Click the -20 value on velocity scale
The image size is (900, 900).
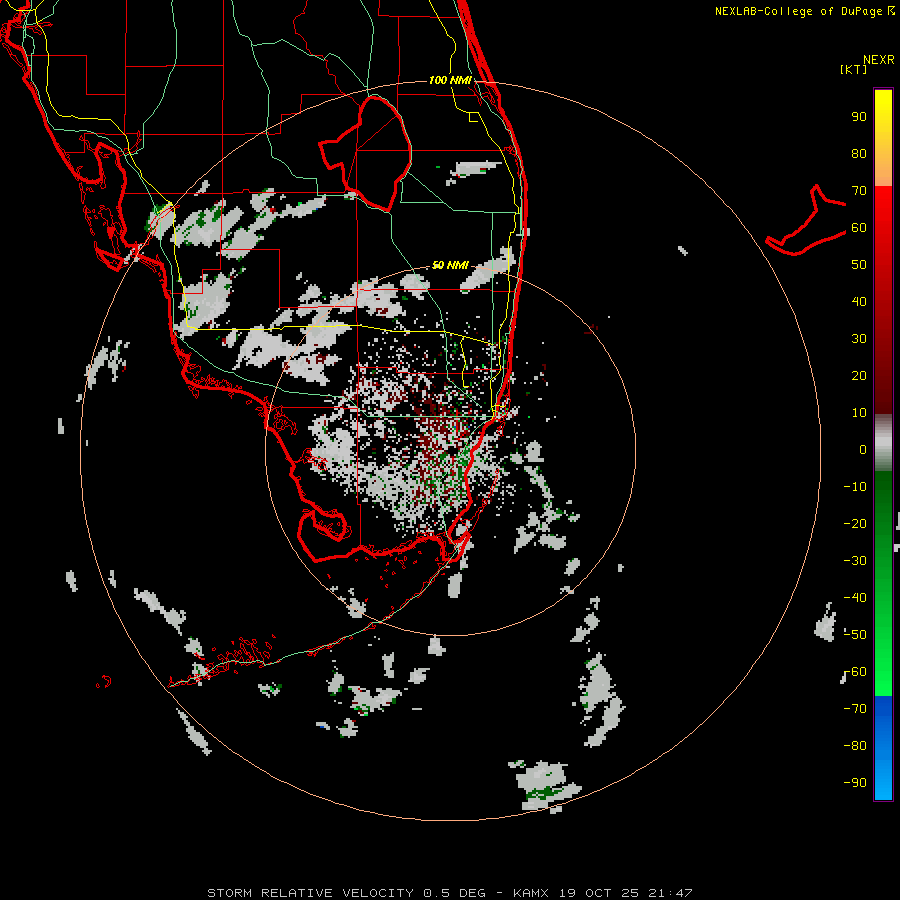tap(855, 524)
